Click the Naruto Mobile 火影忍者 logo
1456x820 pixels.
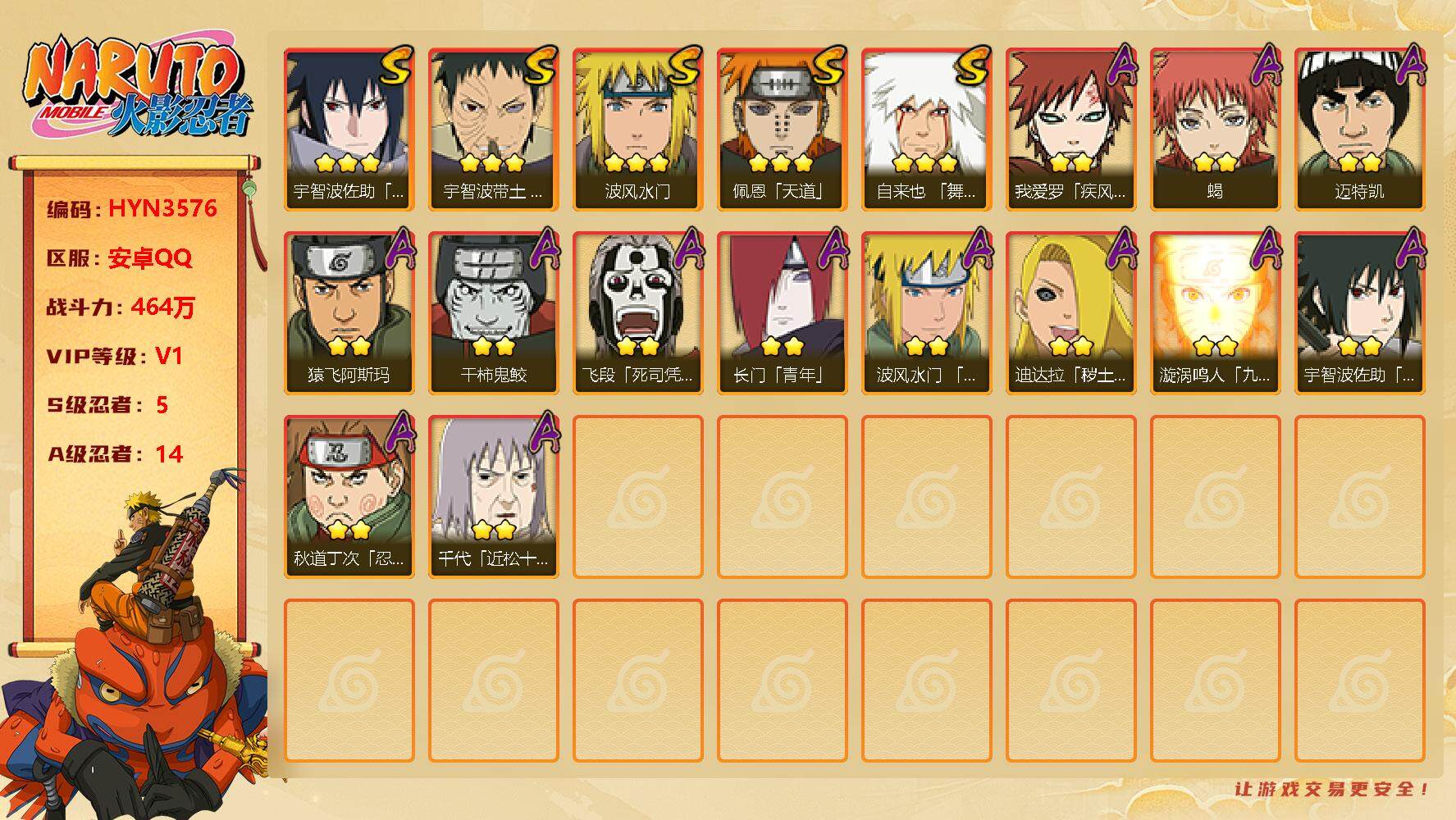click(x=137, y=88)
